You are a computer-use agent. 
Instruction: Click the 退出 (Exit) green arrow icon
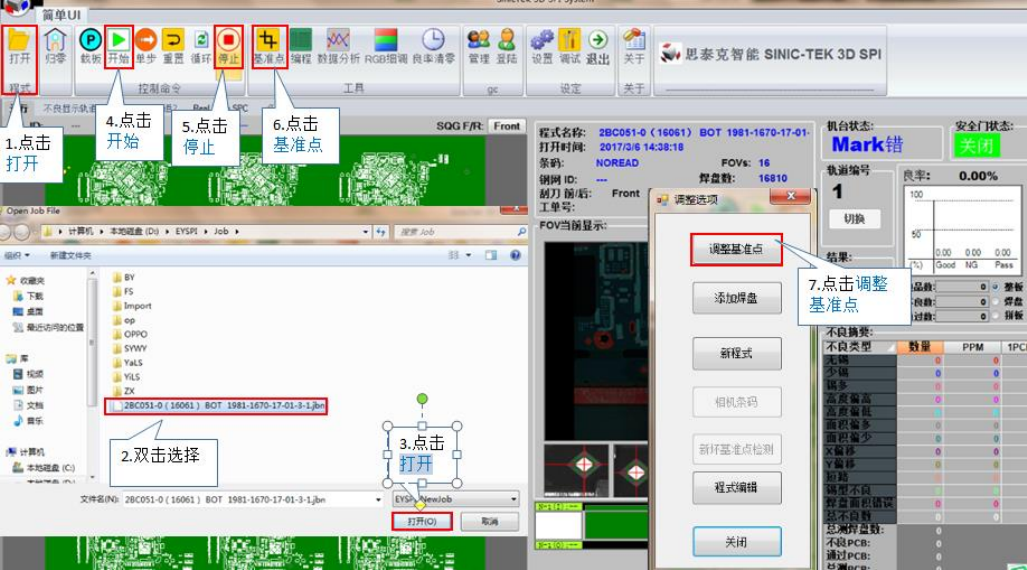tap(597, 47)
